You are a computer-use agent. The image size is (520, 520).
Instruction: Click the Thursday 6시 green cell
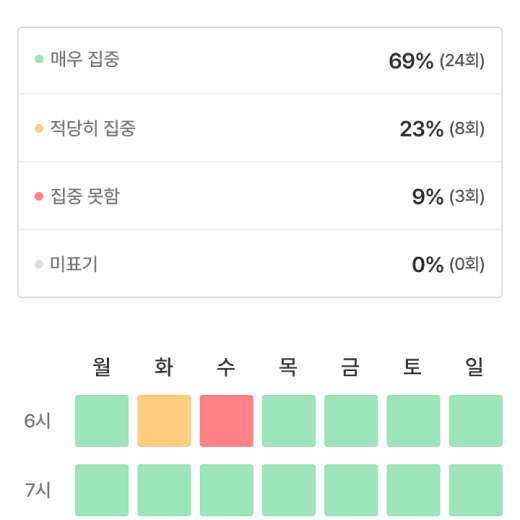tap(289, 421)
